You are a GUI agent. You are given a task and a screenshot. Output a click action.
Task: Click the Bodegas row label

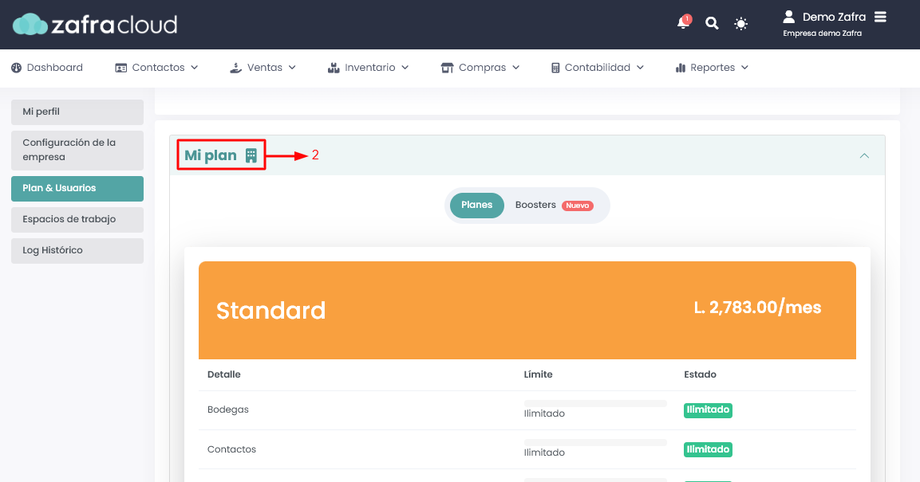228,410
